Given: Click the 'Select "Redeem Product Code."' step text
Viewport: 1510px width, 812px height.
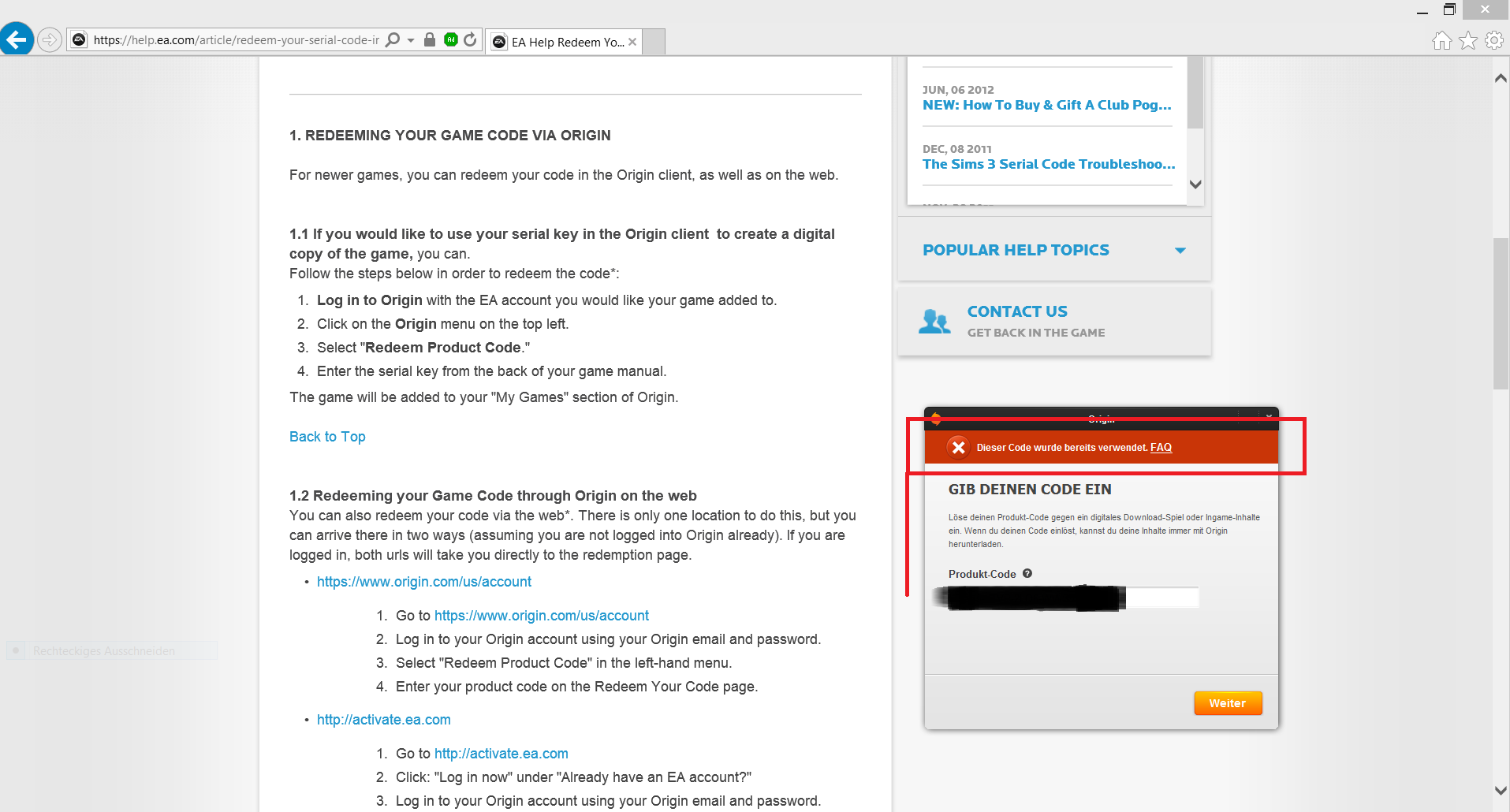Looking at the screenshot, I should pos(423,348).
